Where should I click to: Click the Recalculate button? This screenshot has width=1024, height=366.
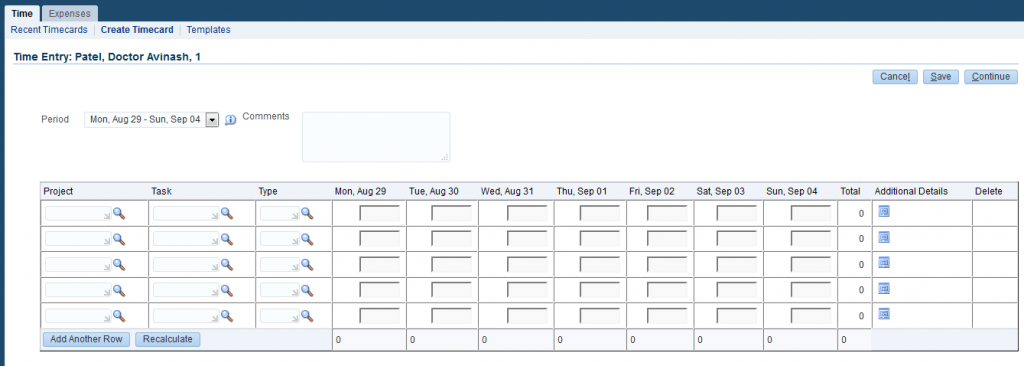pyautogui.click(x=168, y=339)
